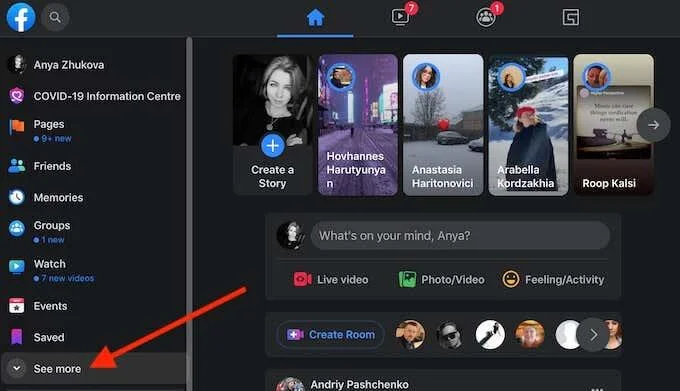Open Memories in the sidebar
The image size is (680, 391).
click(58, 198)
